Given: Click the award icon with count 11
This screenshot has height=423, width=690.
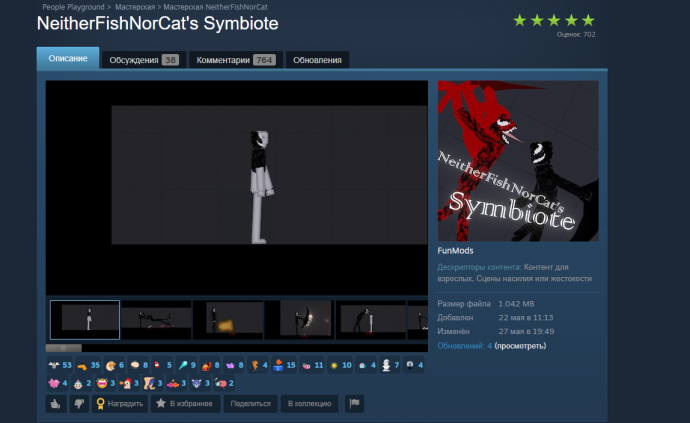Looking at the screenshot, I should click(307, 366).
